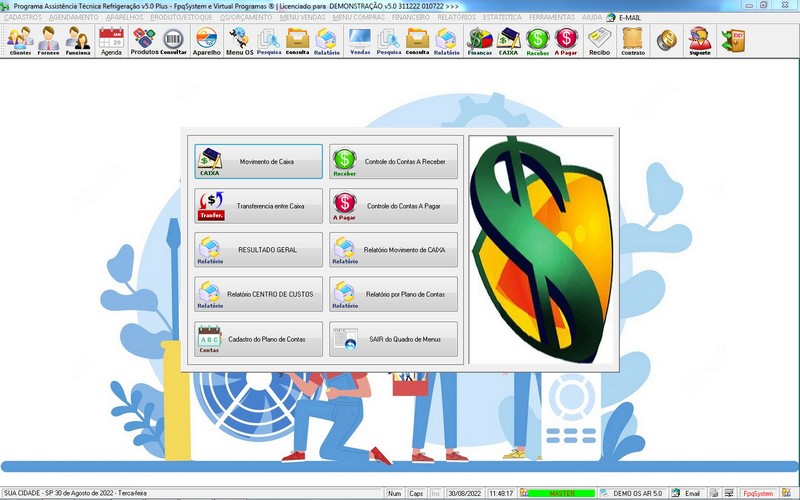The width and height of the screenshot is (800, 500).
Task: Click the Consultar barcode icon
Action: [x=173, y=40]
